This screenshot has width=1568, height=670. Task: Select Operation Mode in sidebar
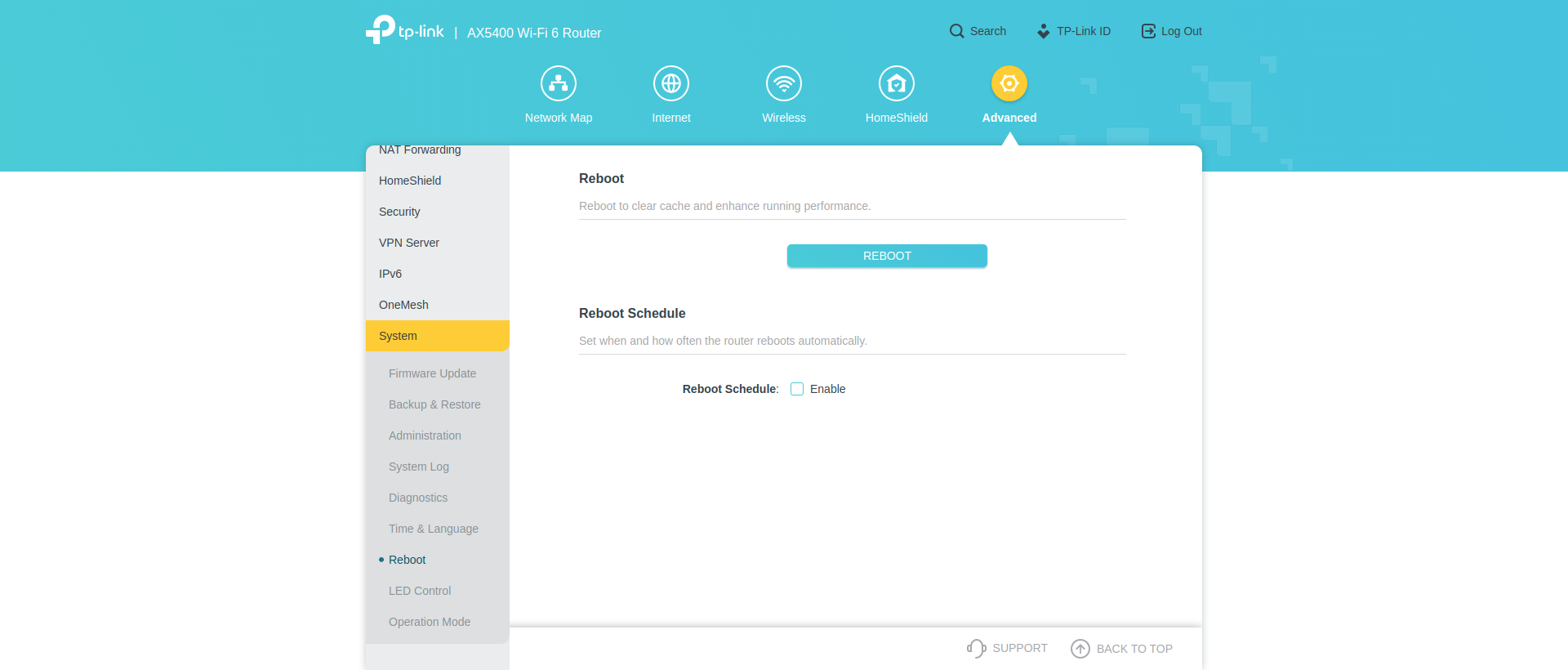(430, 622)
